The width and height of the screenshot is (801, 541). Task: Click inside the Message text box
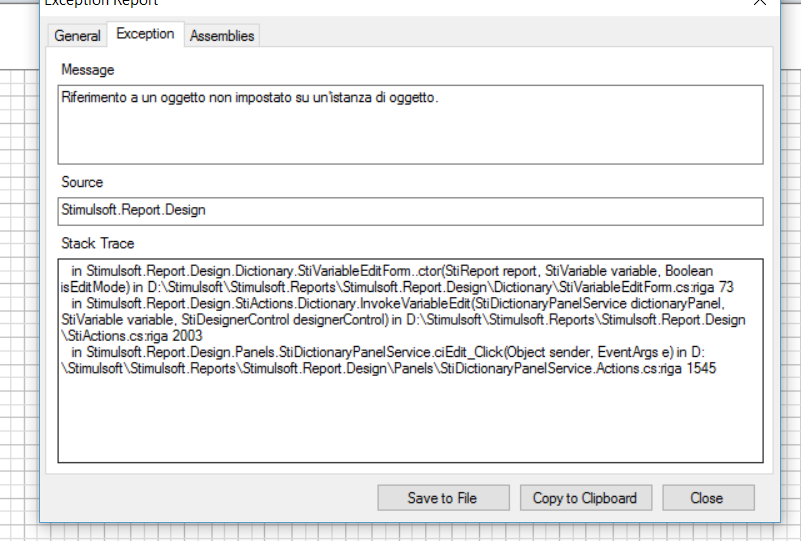click(x=410, y=125)
